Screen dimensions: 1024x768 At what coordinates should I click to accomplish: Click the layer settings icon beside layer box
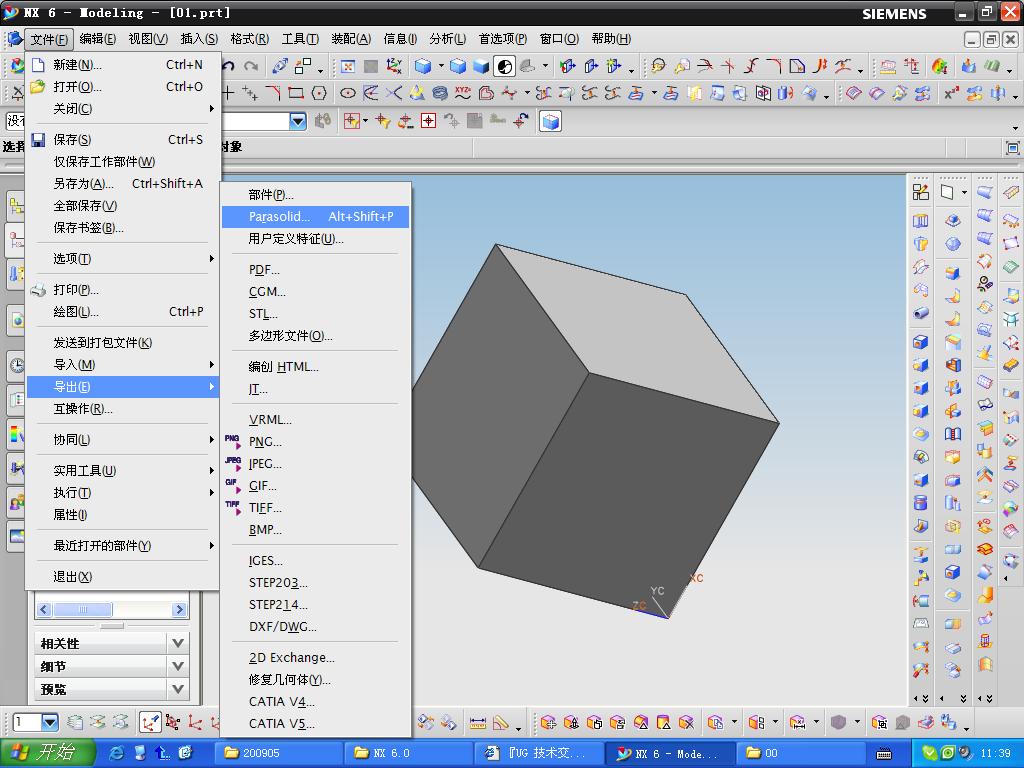75,722
